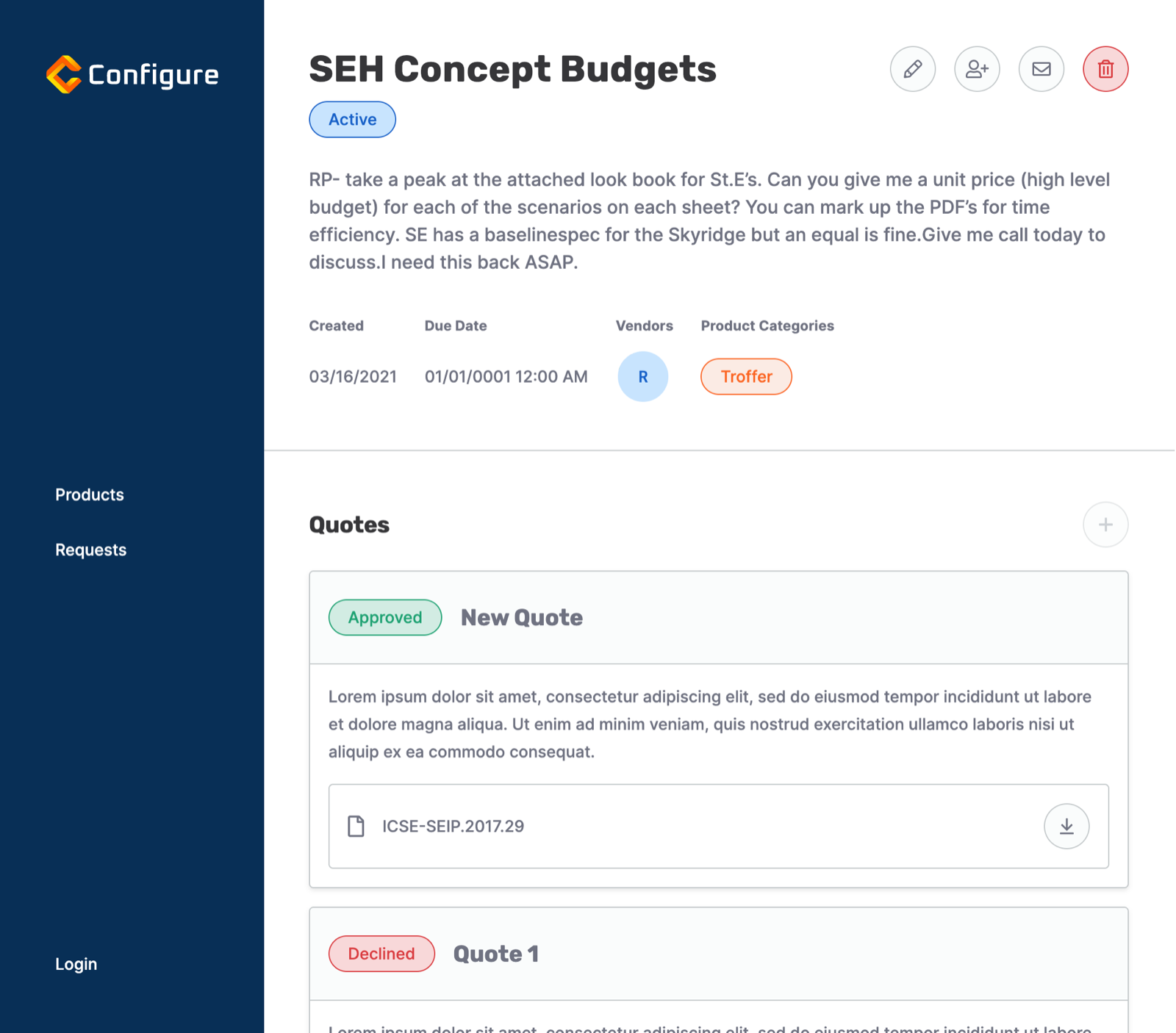Image resolution: width=1176 pixels, height=1033 pixels.
Task: Click the plus icon beside Quotes
Action: coord(1105,525)
